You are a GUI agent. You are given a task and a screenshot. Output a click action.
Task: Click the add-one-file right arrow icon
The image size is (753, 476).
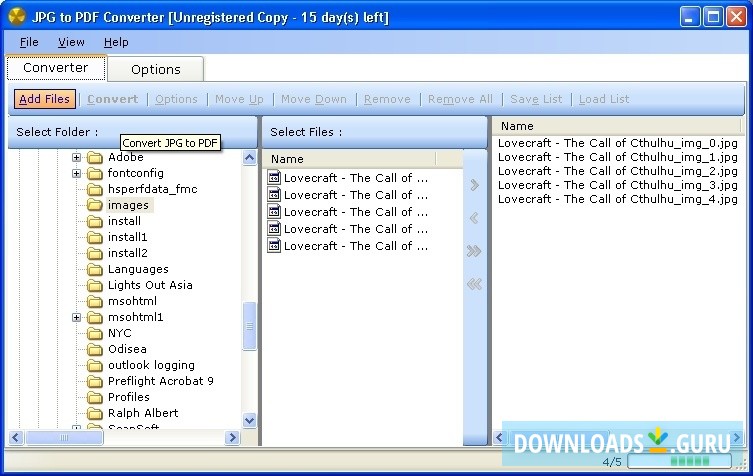click(x=474, y=185)
